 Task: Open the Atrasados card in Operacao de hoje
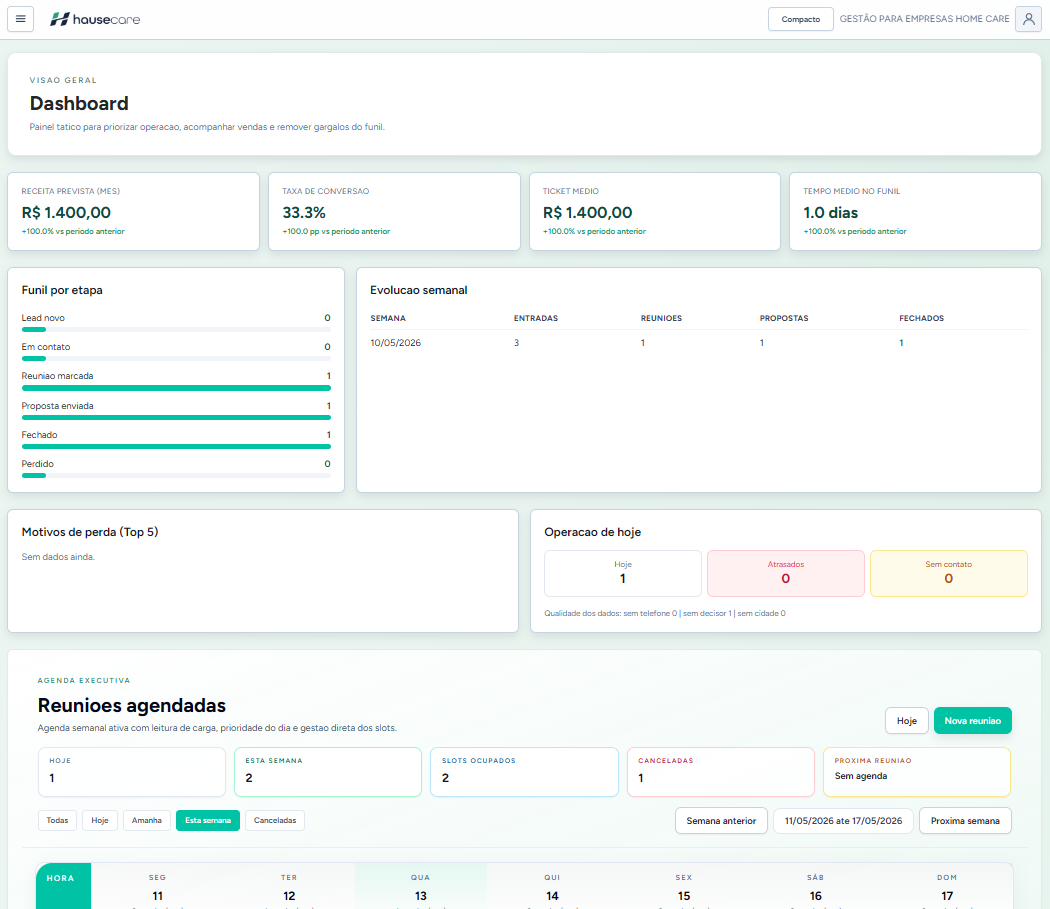[785, 573]
